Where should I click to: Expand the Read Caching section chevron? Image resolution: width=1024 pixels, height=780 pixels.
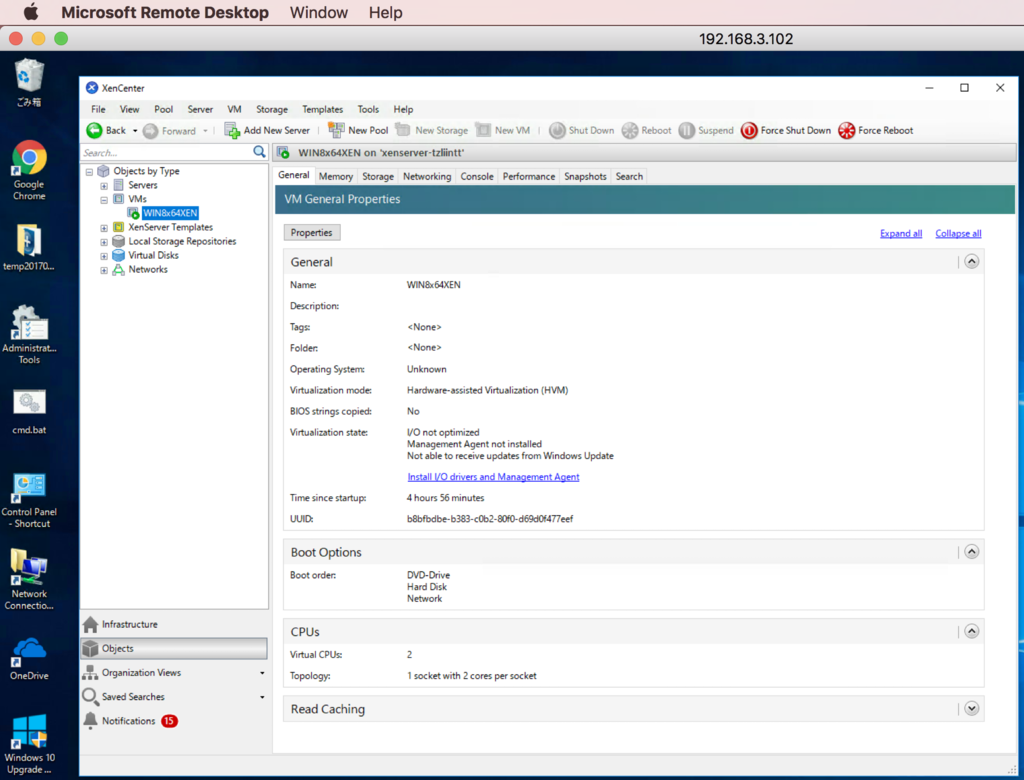pyautogui.click(x=972, y=709)
